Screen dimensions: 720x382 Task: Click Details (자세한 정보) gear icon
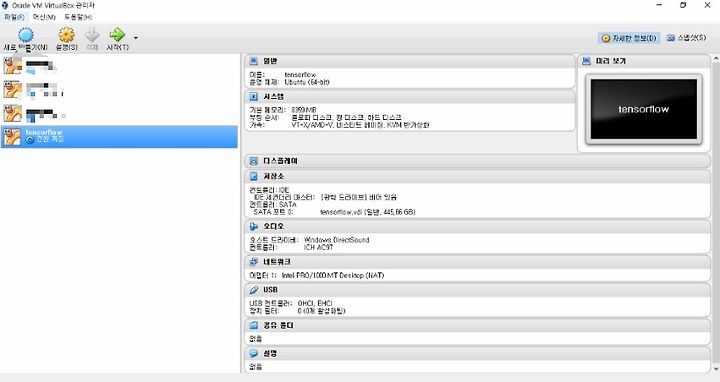coord(606,38)
